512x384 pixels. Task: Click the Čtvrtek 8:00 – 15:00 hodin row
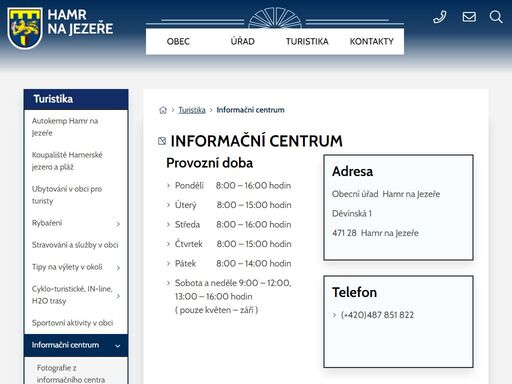[x=233, y=244]
